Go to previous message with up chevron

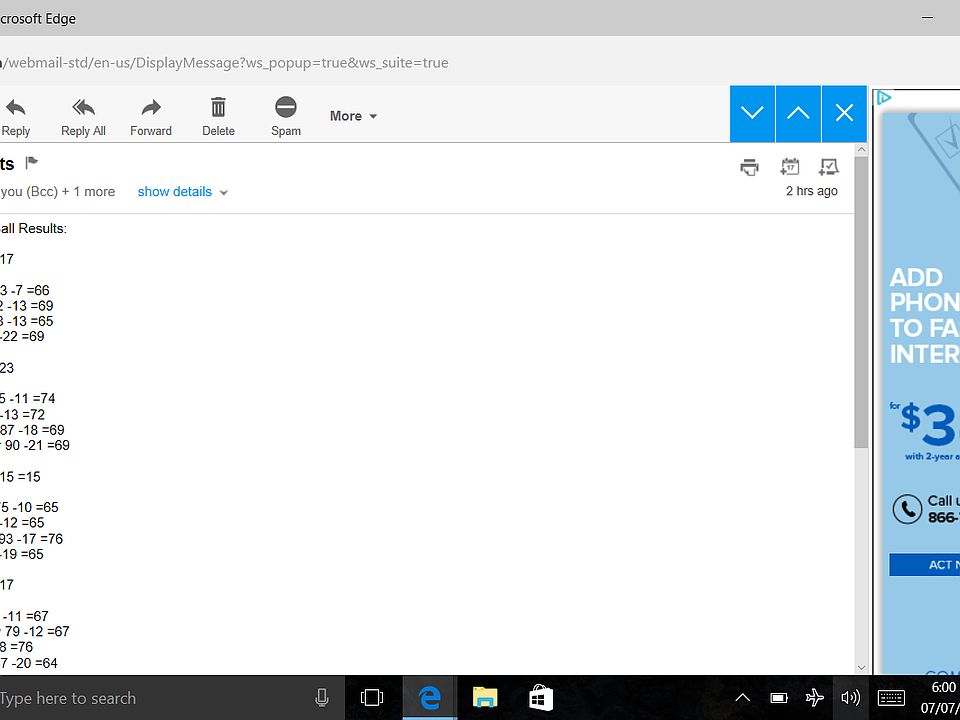pos(798,114)
